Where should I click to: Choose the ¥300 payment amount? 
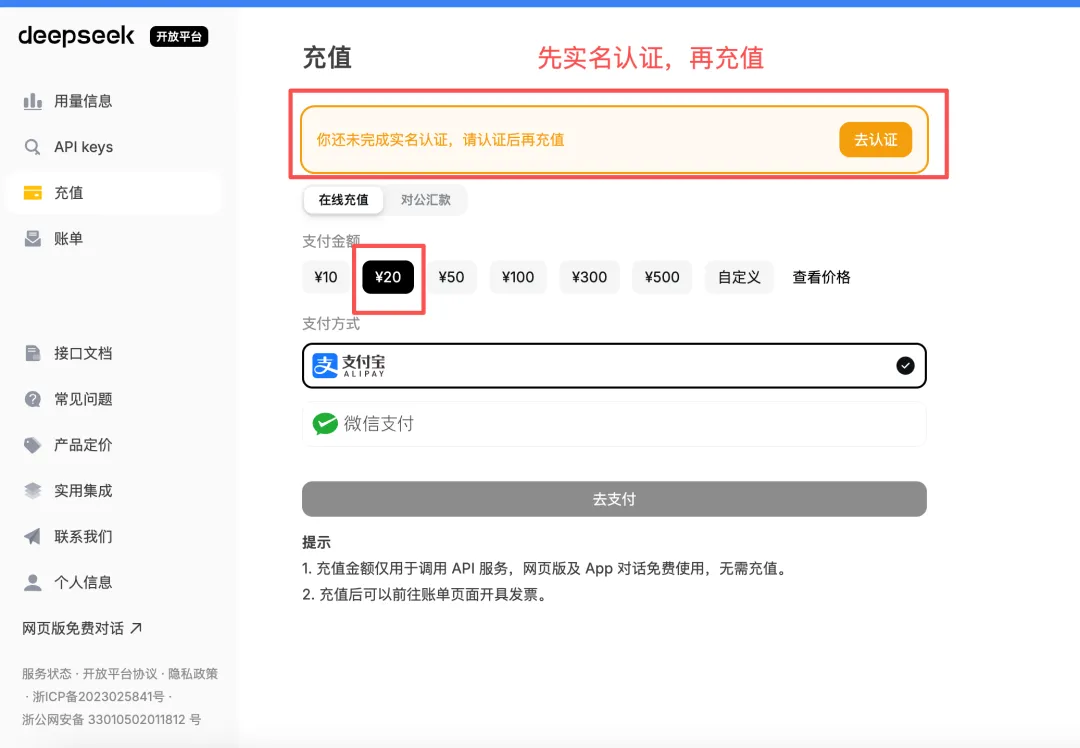(x=590, y=277)
